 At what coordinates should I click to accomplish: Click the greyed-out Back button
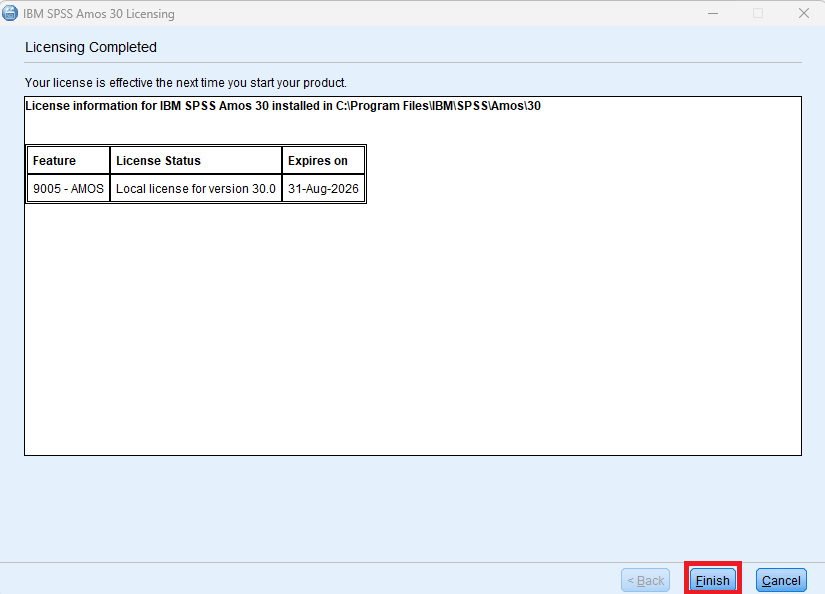click(645, 580)
